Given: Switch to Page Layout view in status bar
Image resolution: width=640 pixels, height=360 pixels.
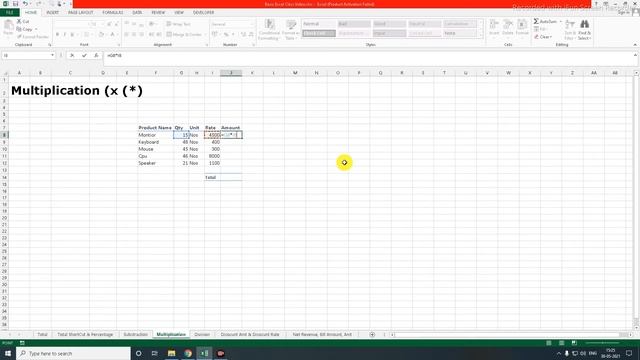Looking at the screenshot, I should click(562, 343).
